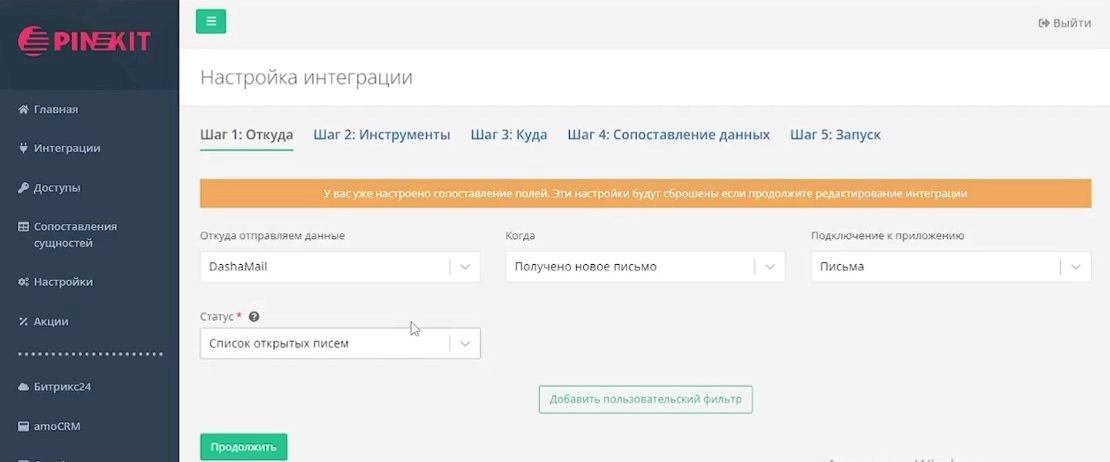Expand the DashaMail source dropdown
1110x462 pixels.
point(465,267)
